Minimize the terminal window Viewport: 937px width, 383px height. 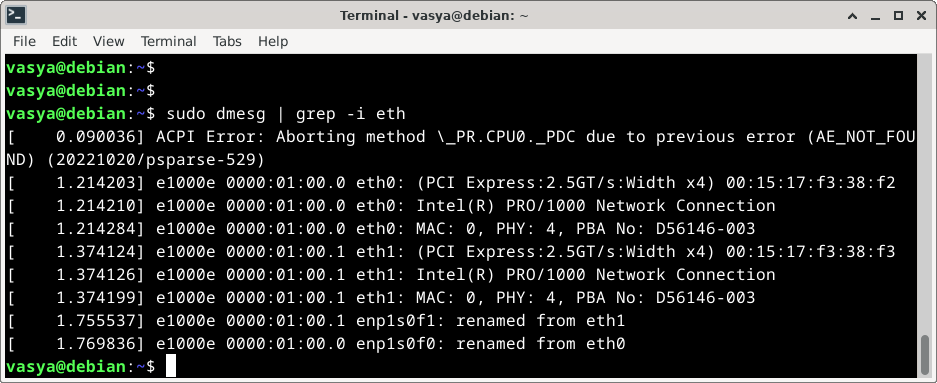tap(875, 16)
